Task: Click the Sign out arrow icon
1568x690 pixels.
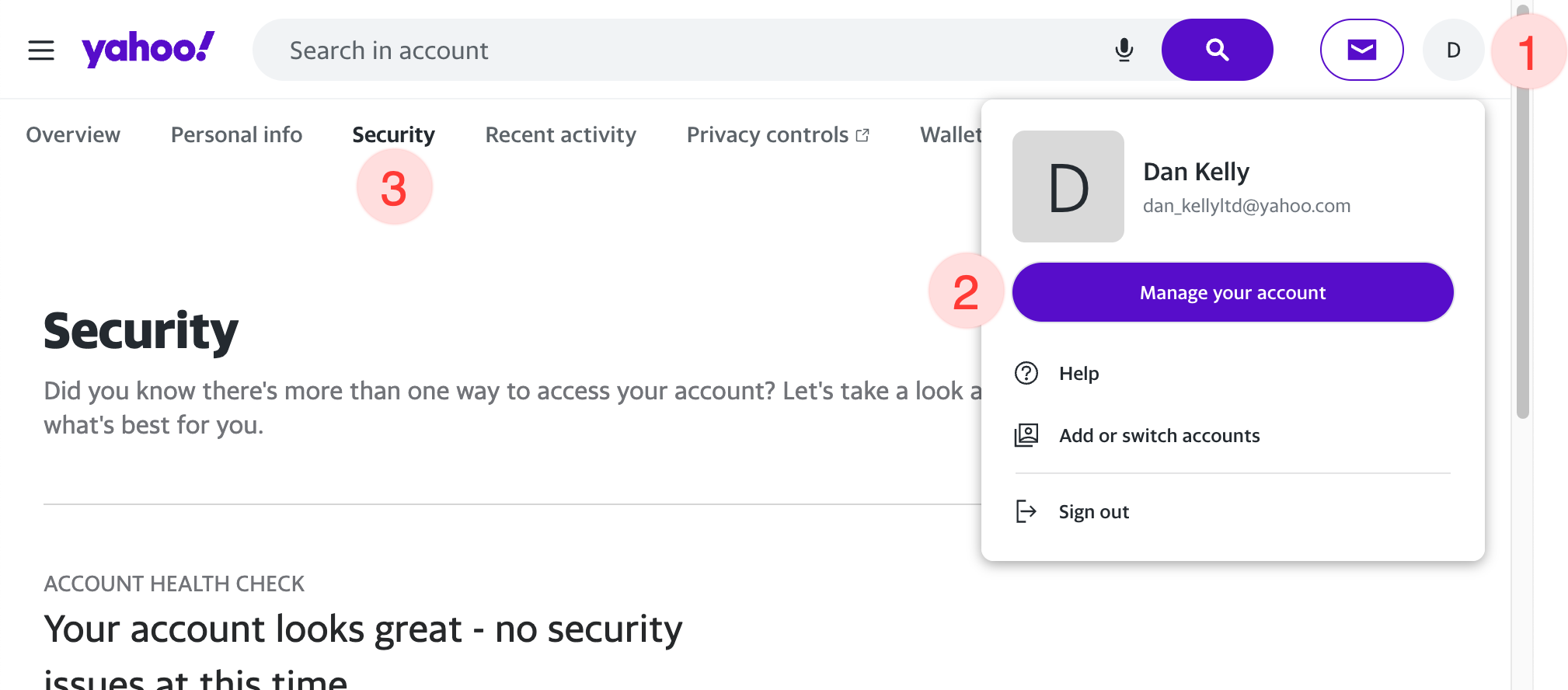Action: 1026,511
